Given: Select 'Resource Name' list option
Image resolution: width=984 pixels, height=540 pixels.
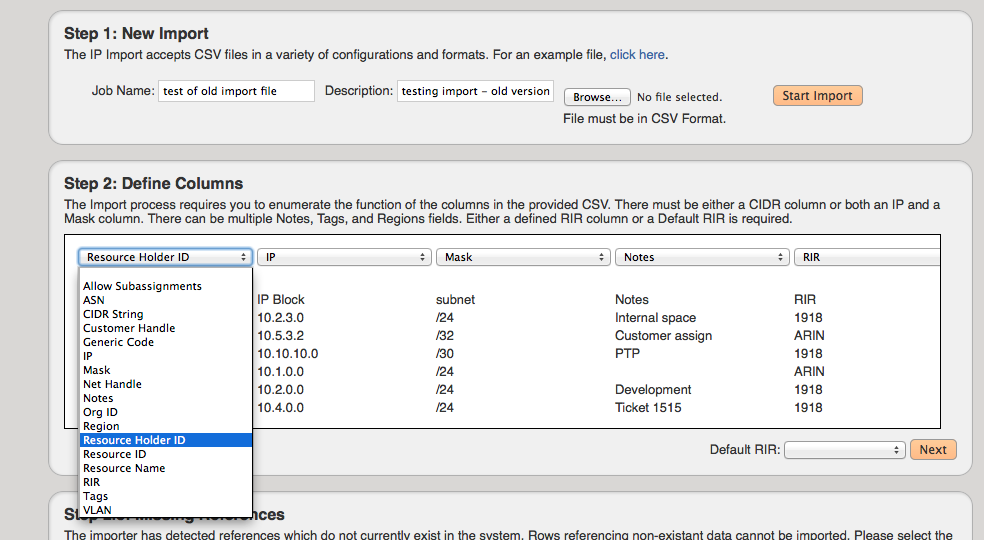Looking at the screenshot, I should tap(124, 468).
